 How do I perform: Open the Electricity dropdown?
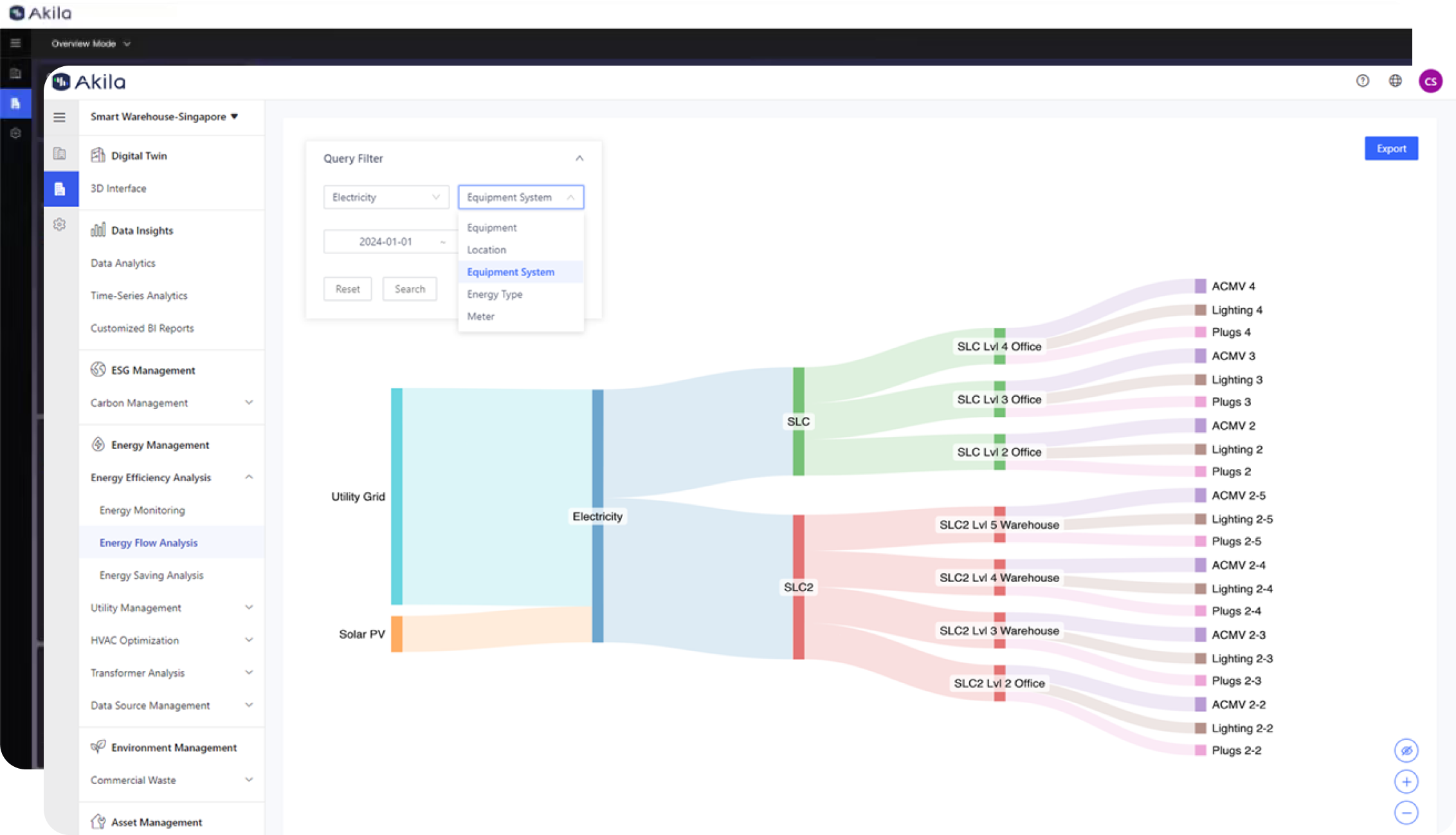click(x=386, y=197)
